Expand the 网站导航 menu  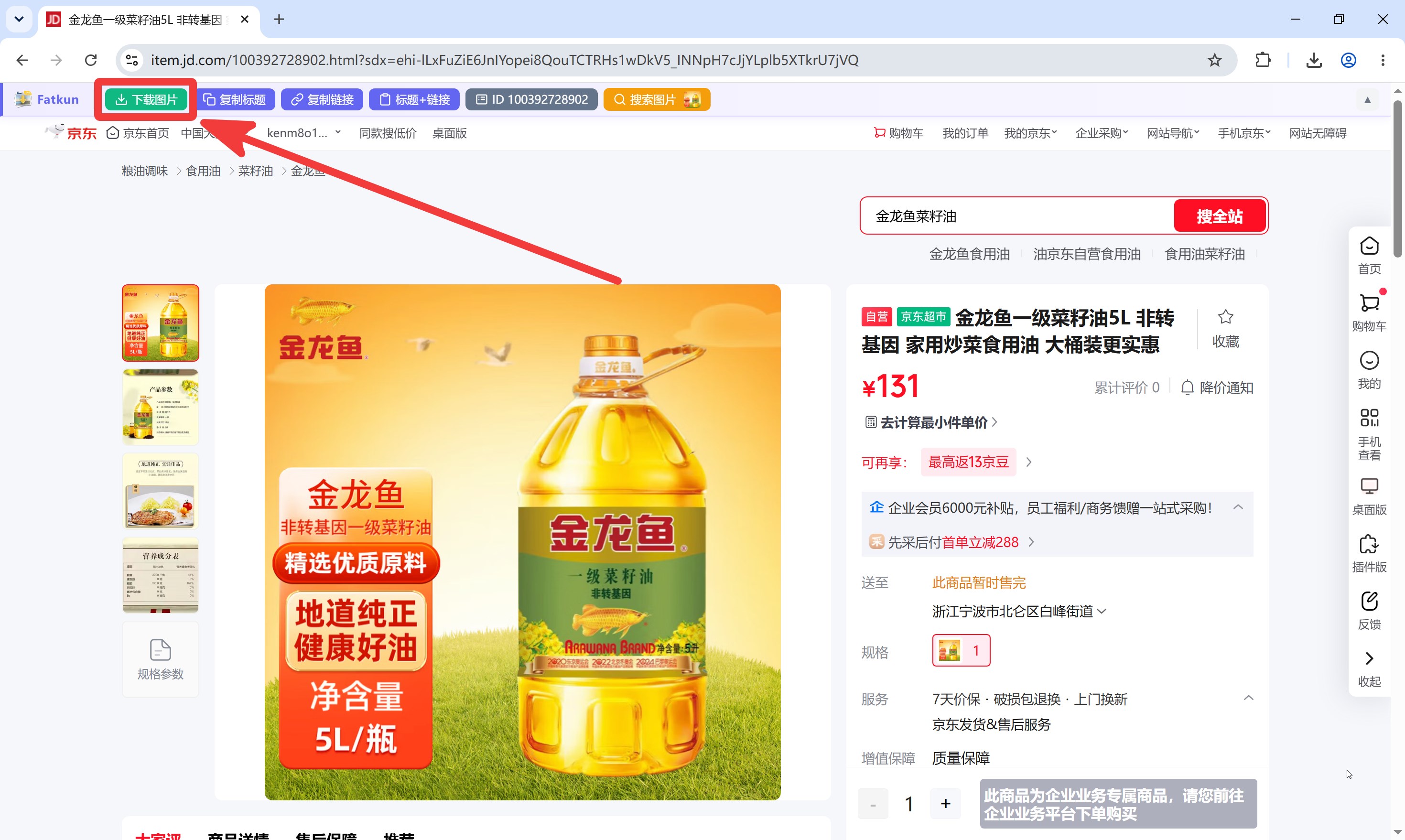pos(1173,133)
